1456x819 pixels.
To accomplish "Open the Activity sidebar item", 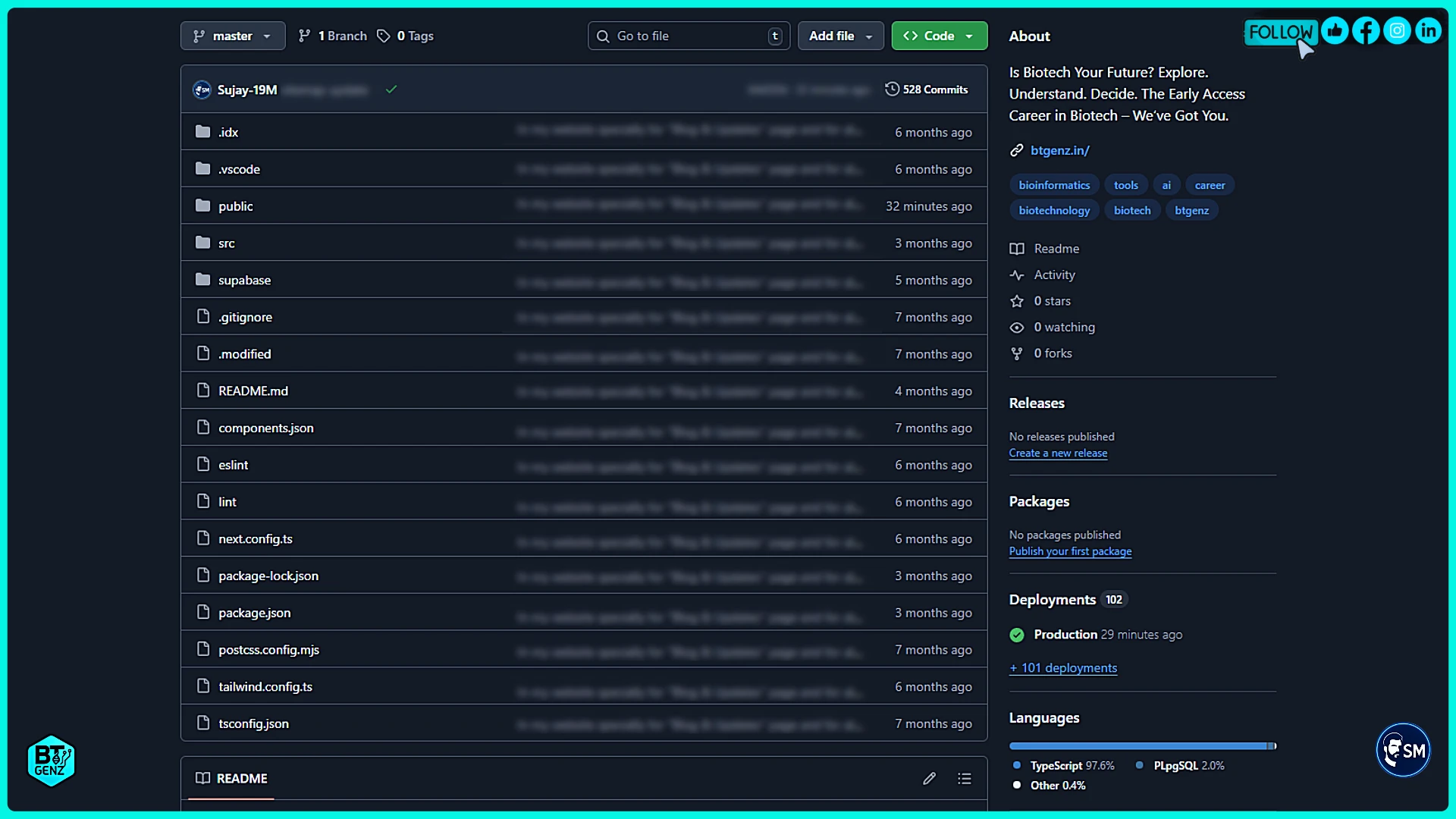I will 1054,275.
